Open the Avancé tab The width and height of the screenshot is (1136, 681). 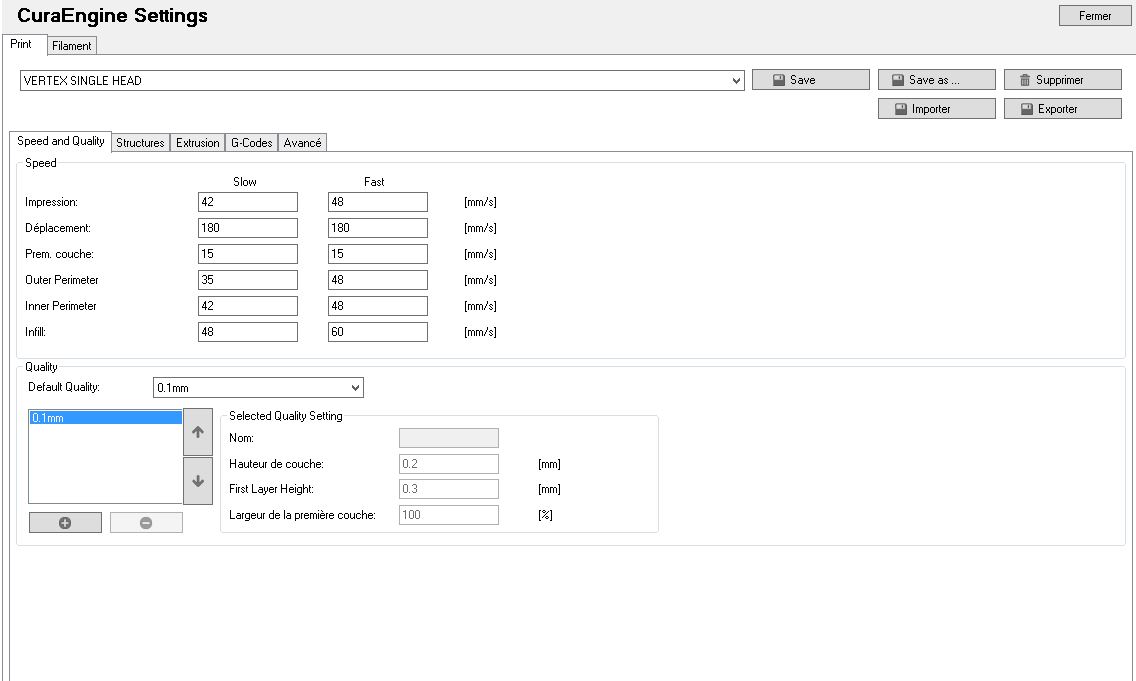[302, 143]
